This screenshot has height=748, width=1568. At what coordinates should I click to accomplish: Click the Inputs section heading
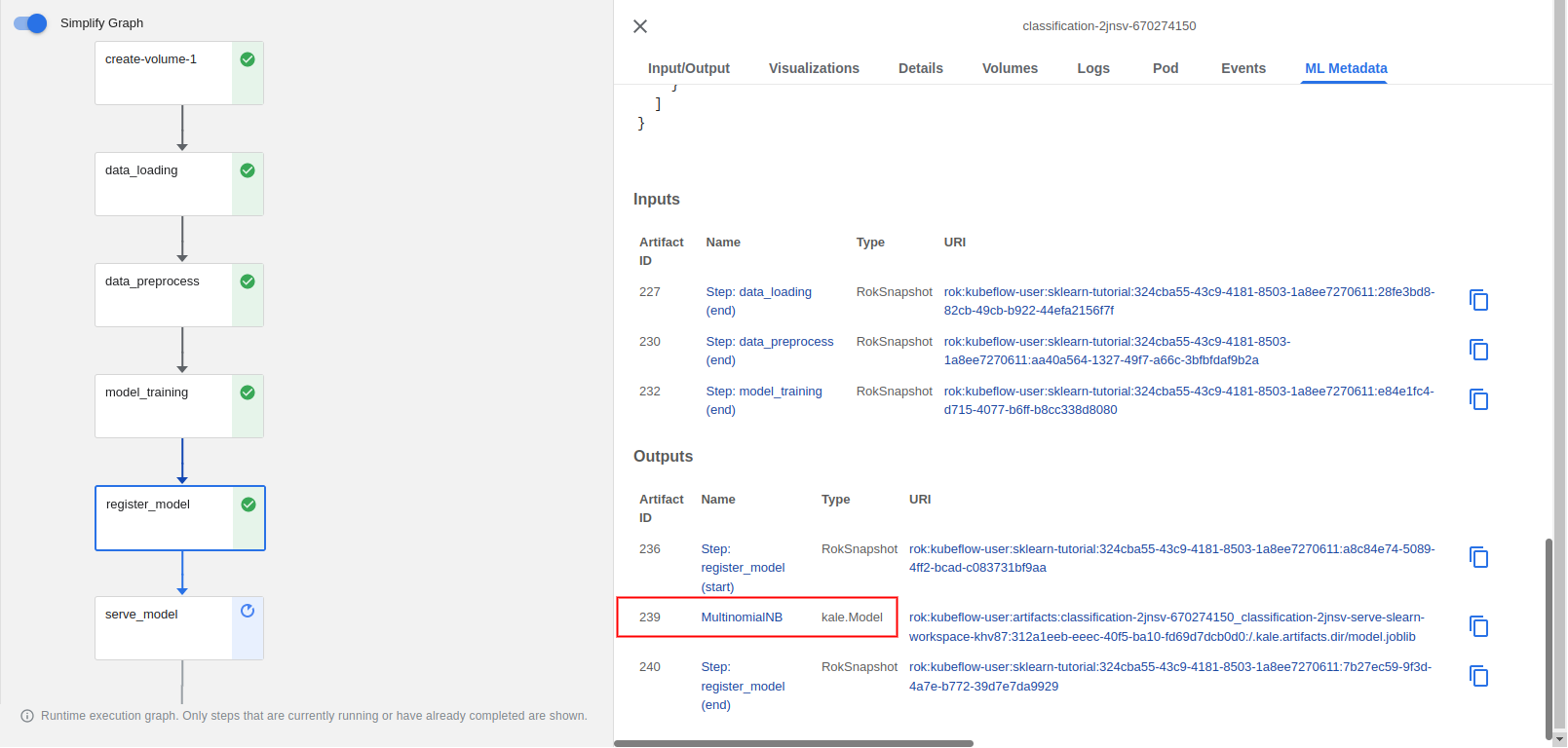657,199
